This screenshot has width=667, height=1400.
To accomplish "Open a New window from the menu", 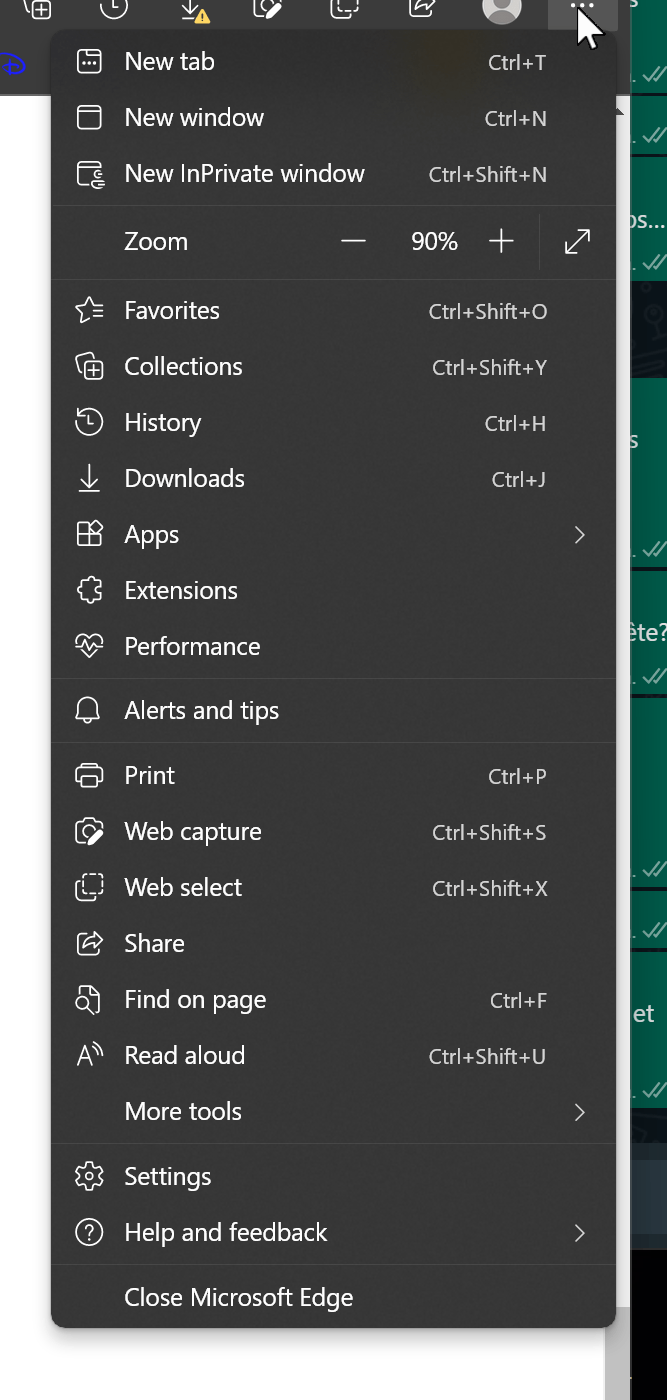I will click(x=333, y=118).
